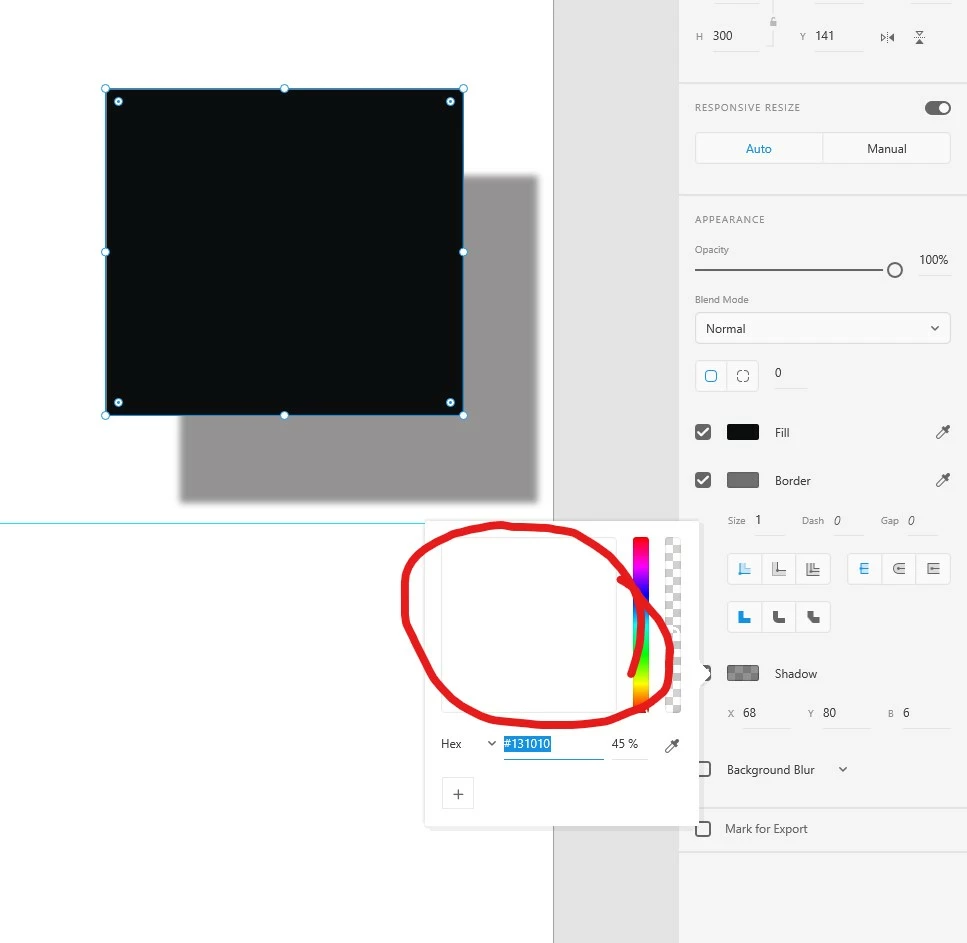The height and width of the screenshot is (943, 967).
Task: Click the border Gap field
Action: 922,521
